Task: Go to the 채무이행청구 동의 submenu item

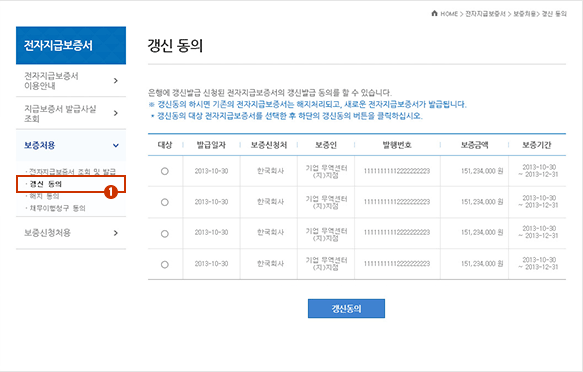Action: pos(57,208)
